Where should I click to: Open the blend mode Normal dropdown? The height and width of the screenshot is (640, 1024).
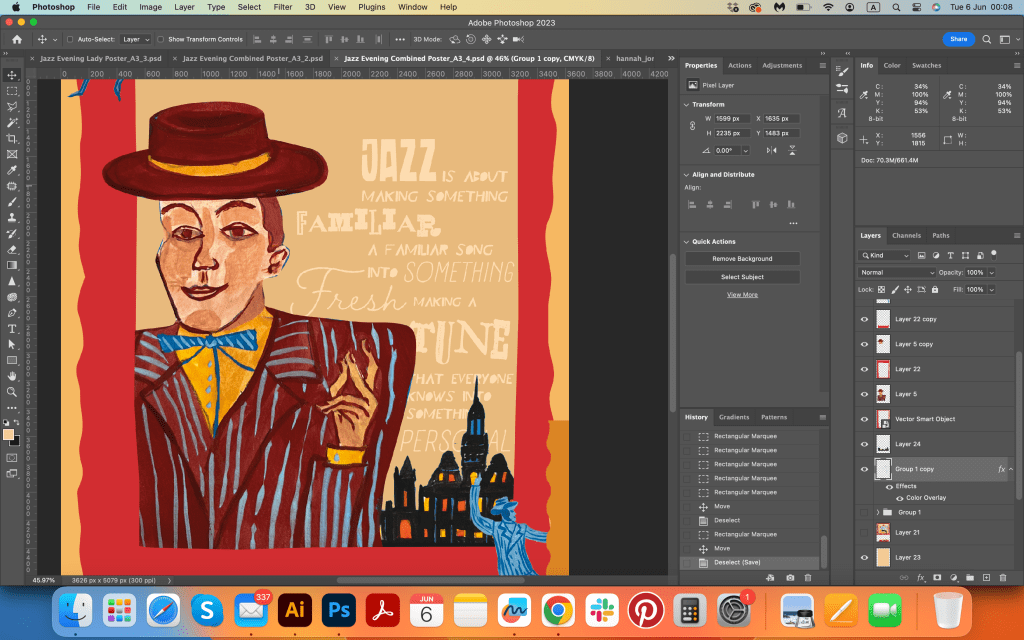point(897,272)
